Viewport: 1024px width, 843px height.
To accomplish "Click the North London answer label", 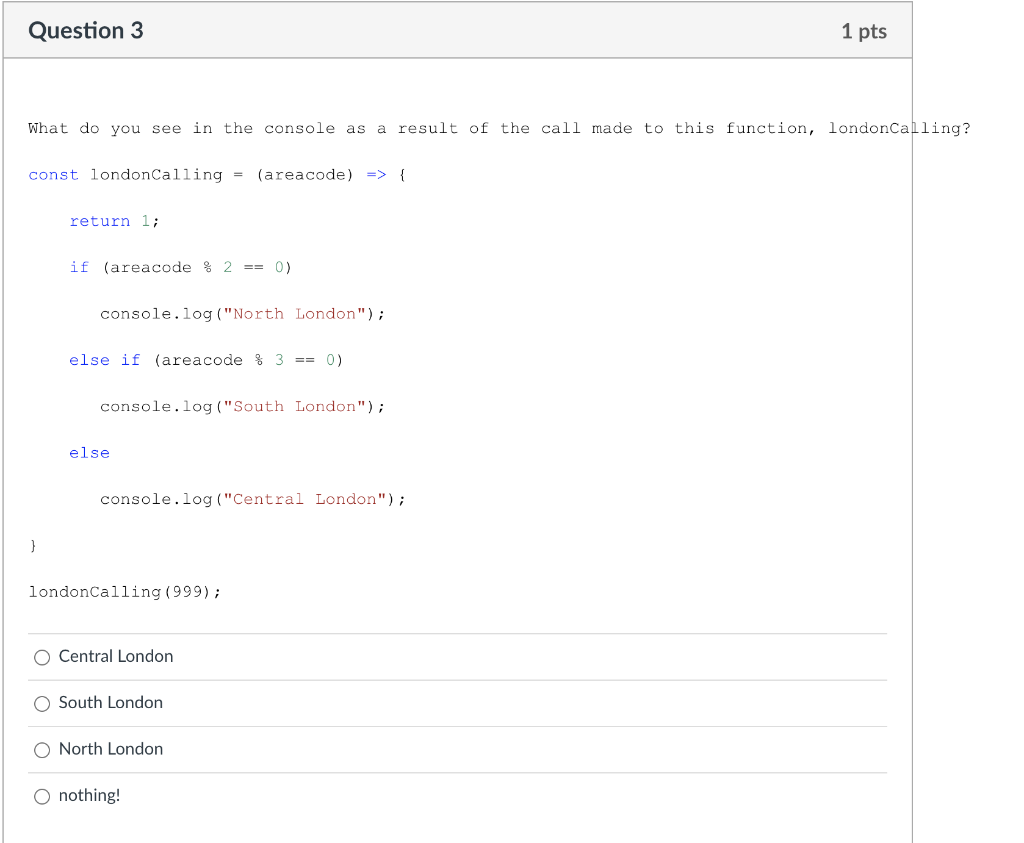I will coord(111,749).
